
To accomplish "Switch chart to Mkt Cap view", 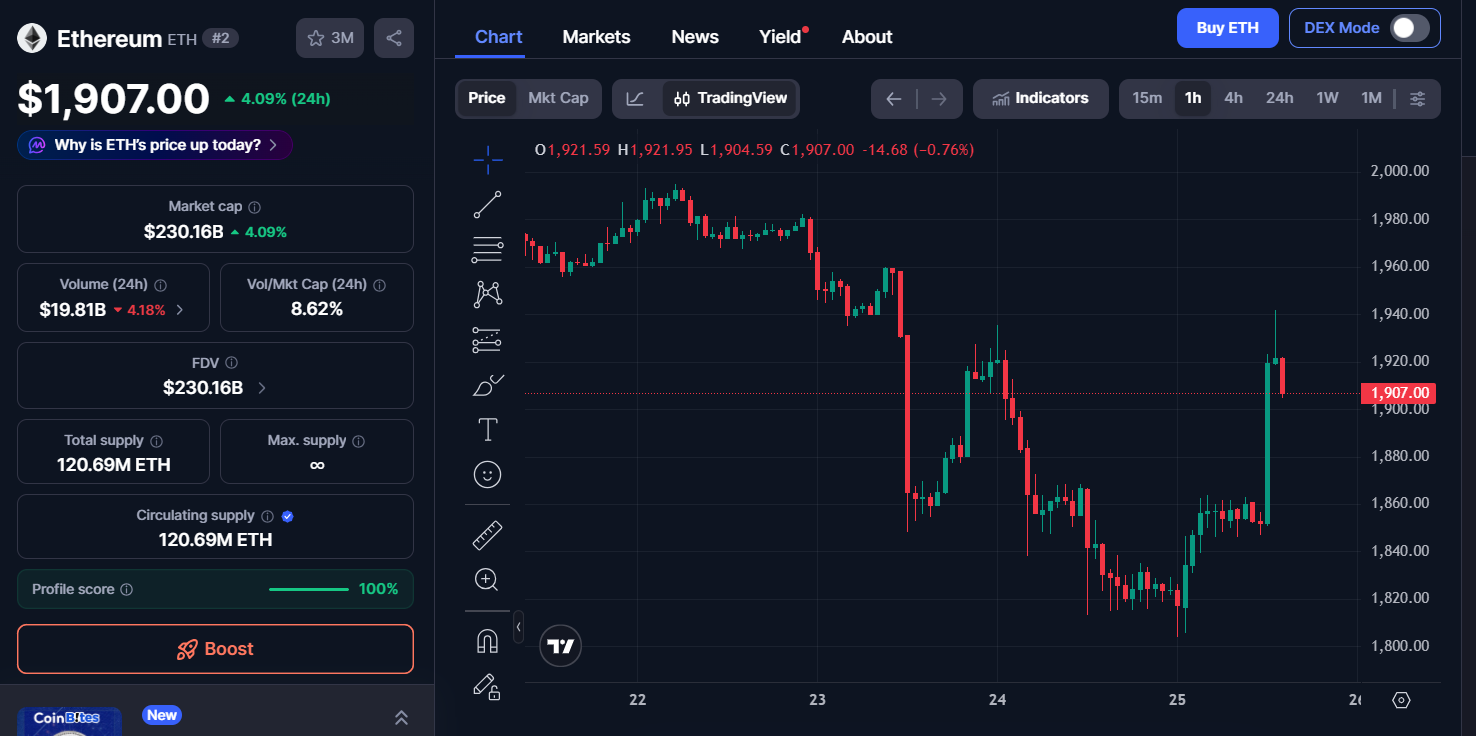I will (x=558, y=98).
